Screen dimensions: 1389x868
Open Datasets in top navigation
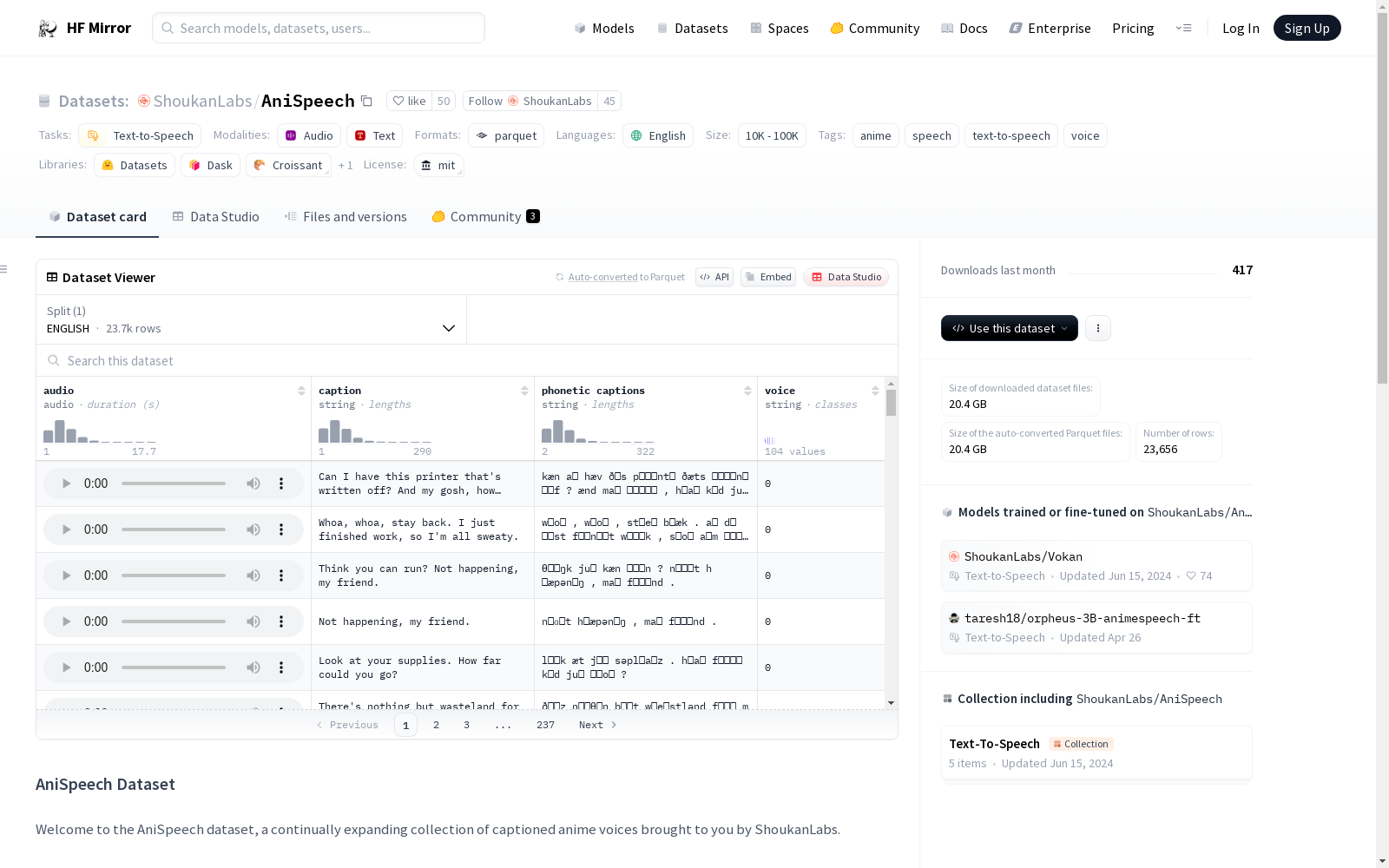point(692,29)
